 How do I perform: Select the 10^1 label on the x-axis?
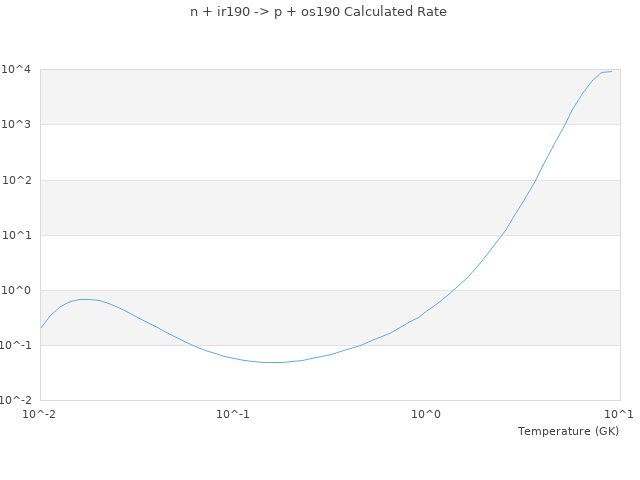click(620, 414)
